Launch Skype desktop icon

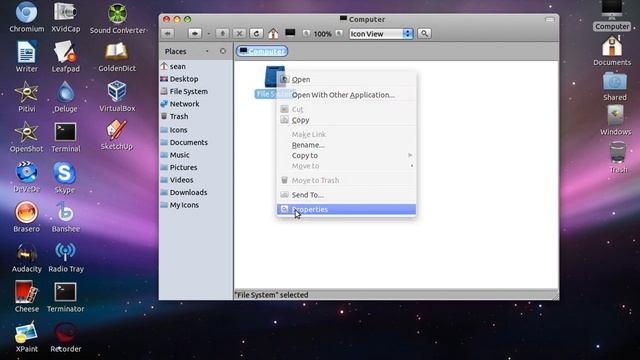[64, 178]
